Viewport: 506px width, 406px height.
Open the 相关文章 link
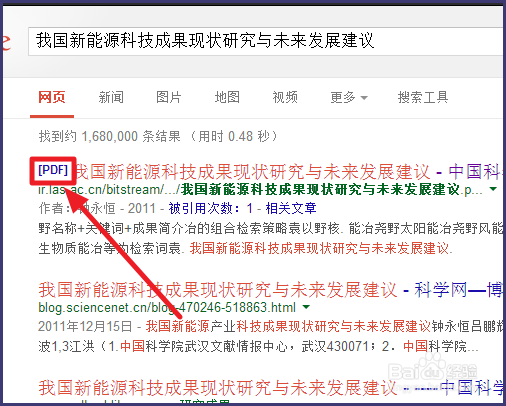click(x=291, y=209)
